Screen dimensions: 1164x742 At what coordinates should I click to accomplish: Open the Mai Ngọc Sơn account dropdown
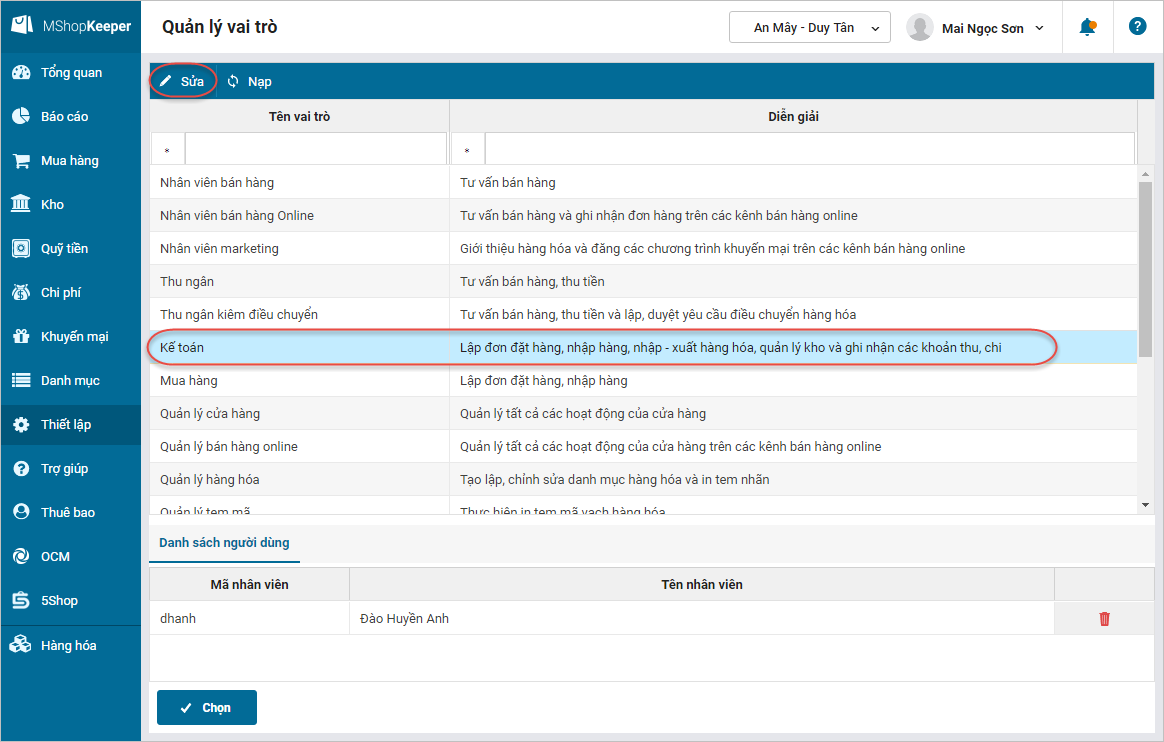click(x=975, y=28)
